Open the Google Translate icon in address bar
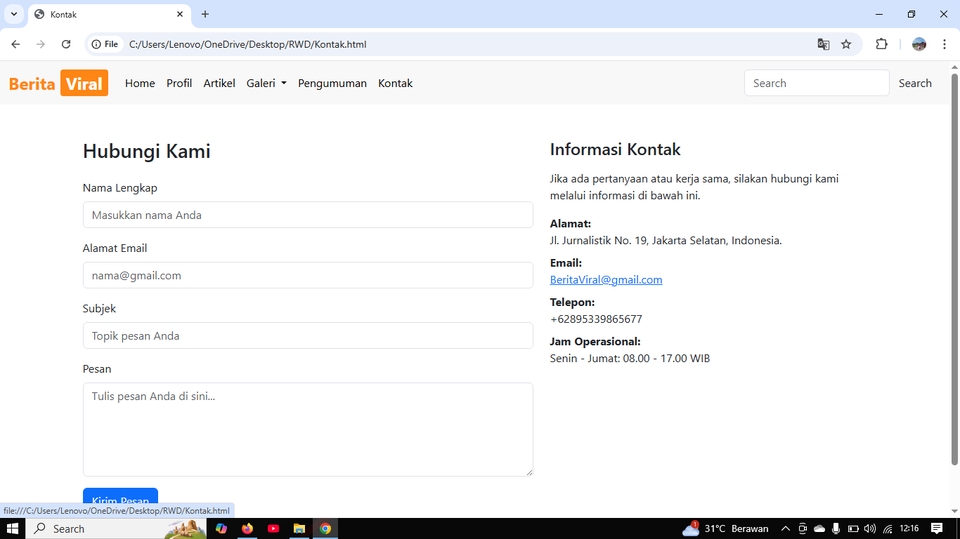960x539 pixels. tap(823, 44)
